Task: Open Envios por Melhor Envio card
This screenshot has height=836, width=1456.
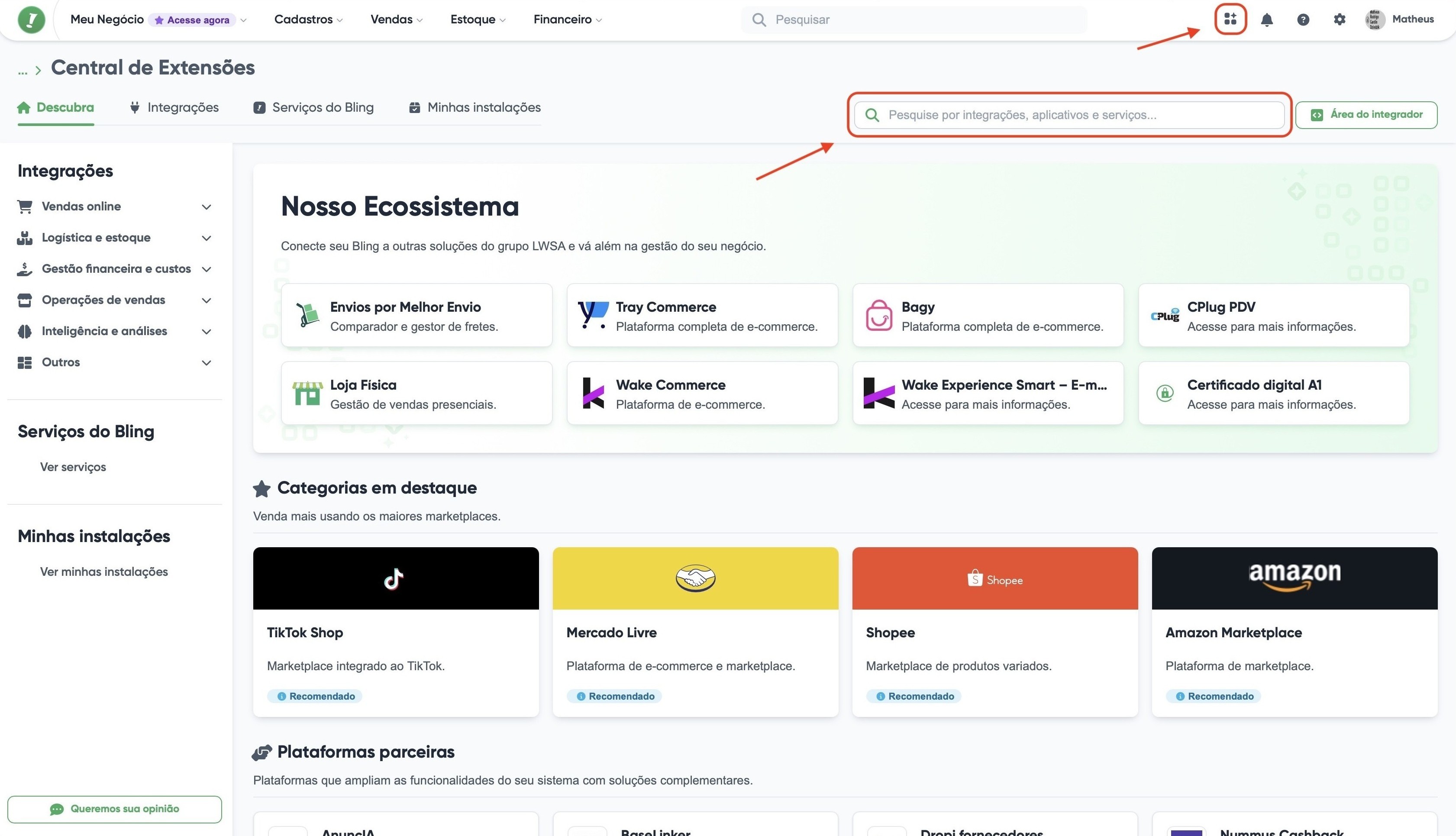Action: coord(416,316)
